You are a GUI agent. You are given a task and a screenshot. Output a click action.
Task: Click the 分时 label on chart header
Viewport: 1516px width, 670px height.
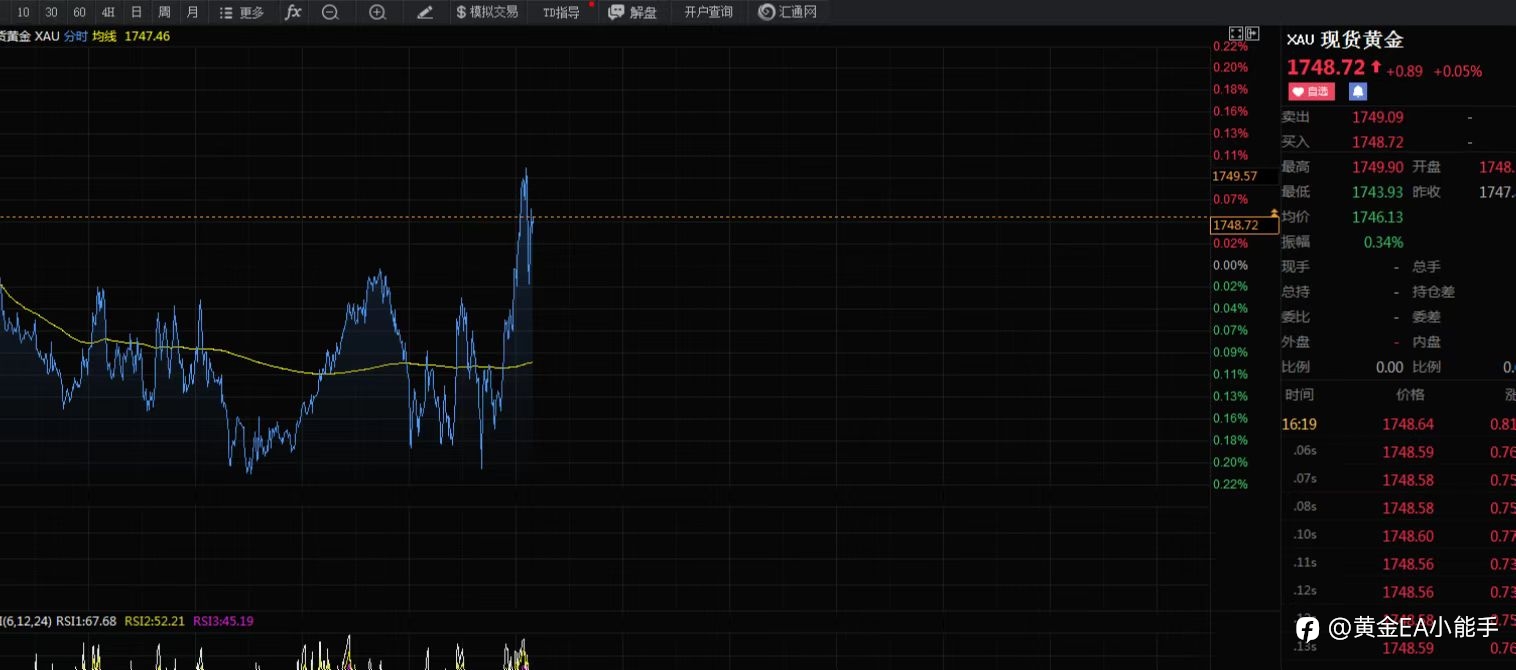point(76,36)
